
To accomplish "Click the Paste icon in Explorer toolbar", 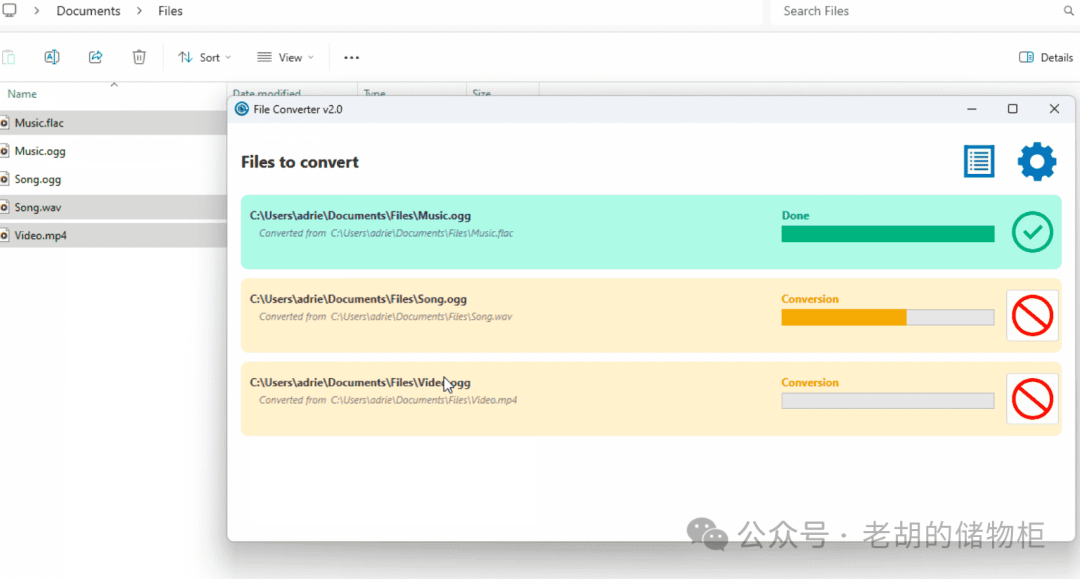I will (x=8, y=57).
